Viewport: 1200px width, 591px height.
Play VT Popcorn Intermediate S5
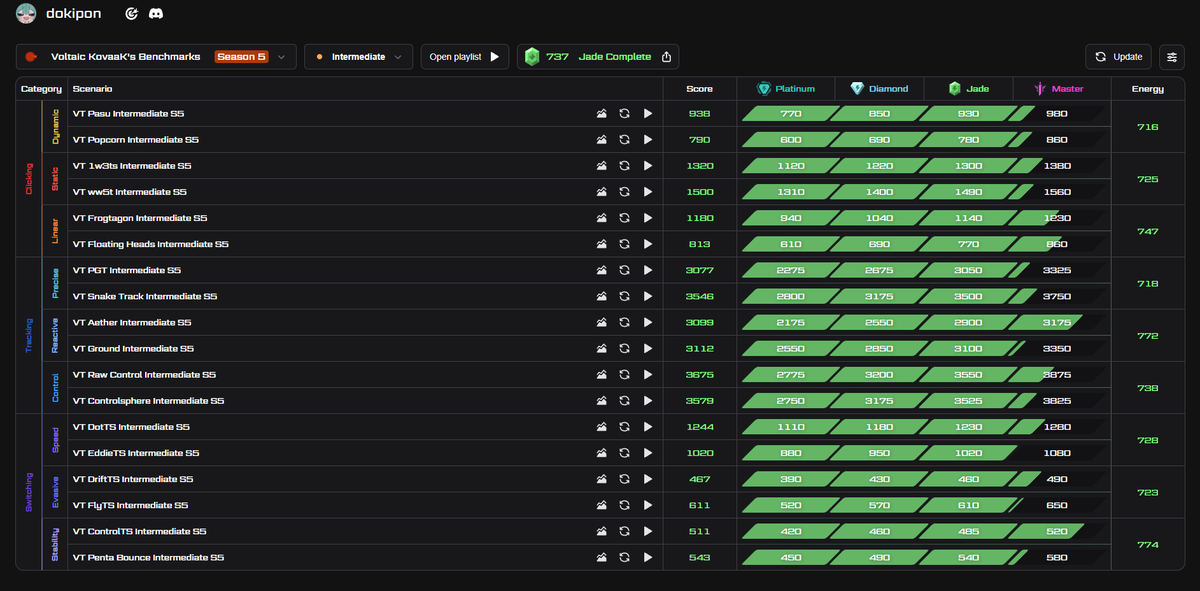click(648, 140)
